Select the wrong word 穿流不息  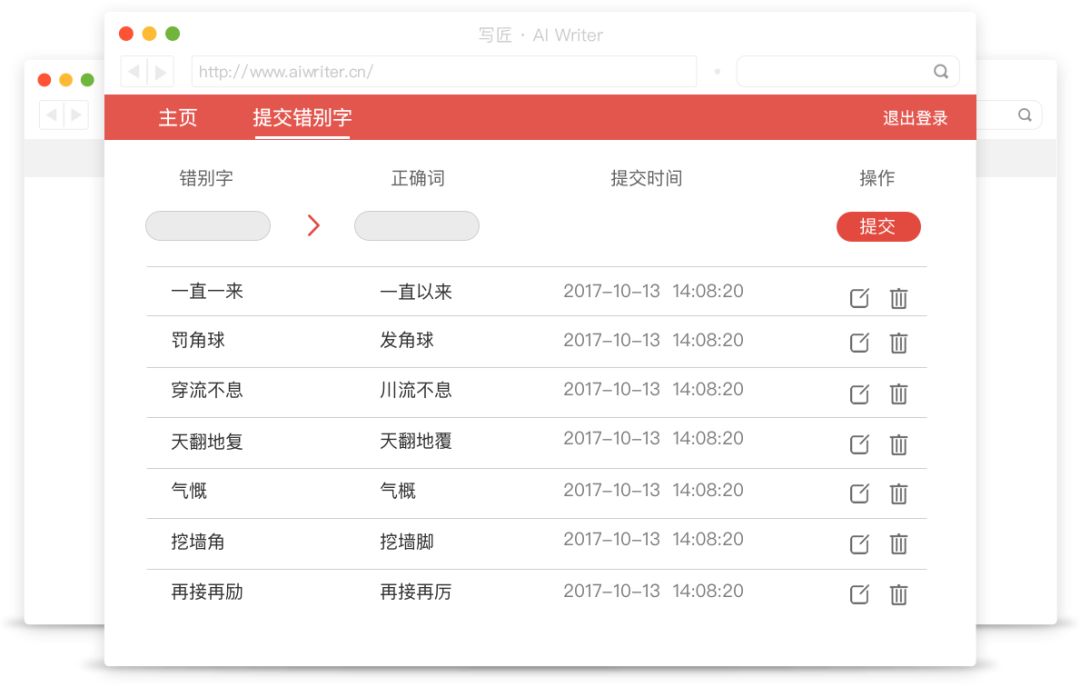click(x=207, y=391)
